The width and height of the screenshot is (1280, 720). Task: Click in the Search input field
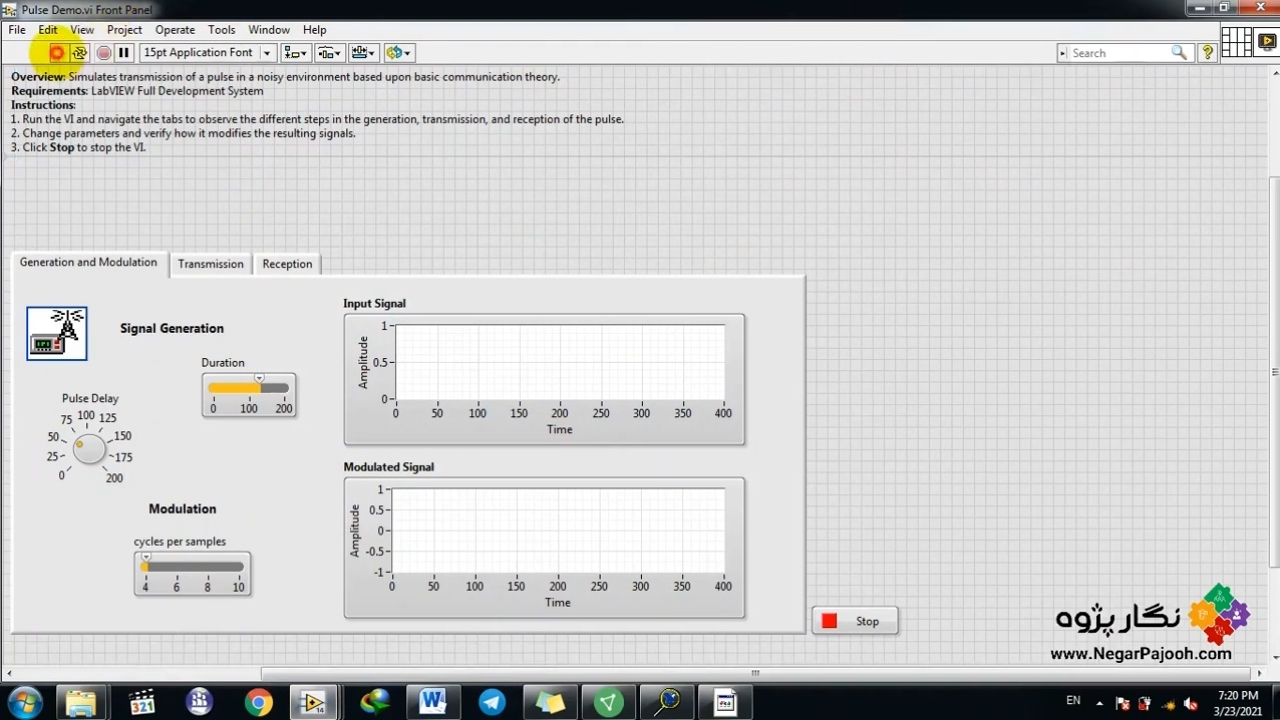click(x=1117, y=53)
